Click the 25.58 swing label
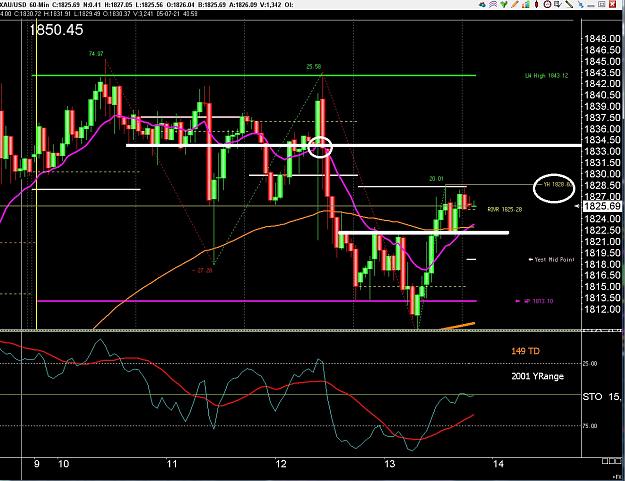This screenshot has height=481, width=625. pyautogui.click(x=314, y=67)
